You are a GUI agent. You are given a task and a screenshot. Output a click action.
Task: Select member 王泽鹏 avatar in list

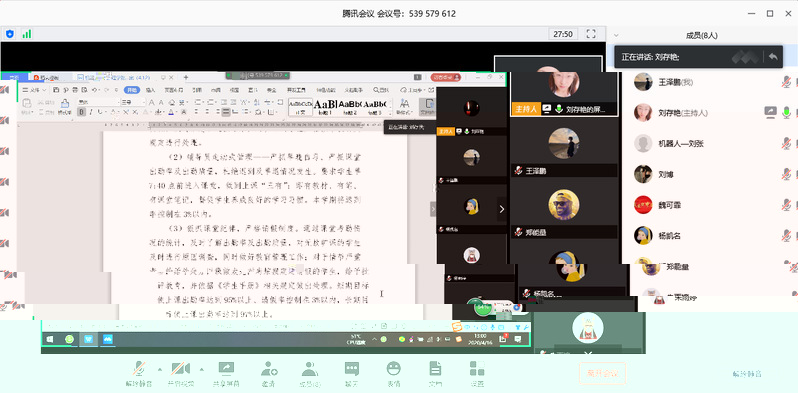point(643,81)
